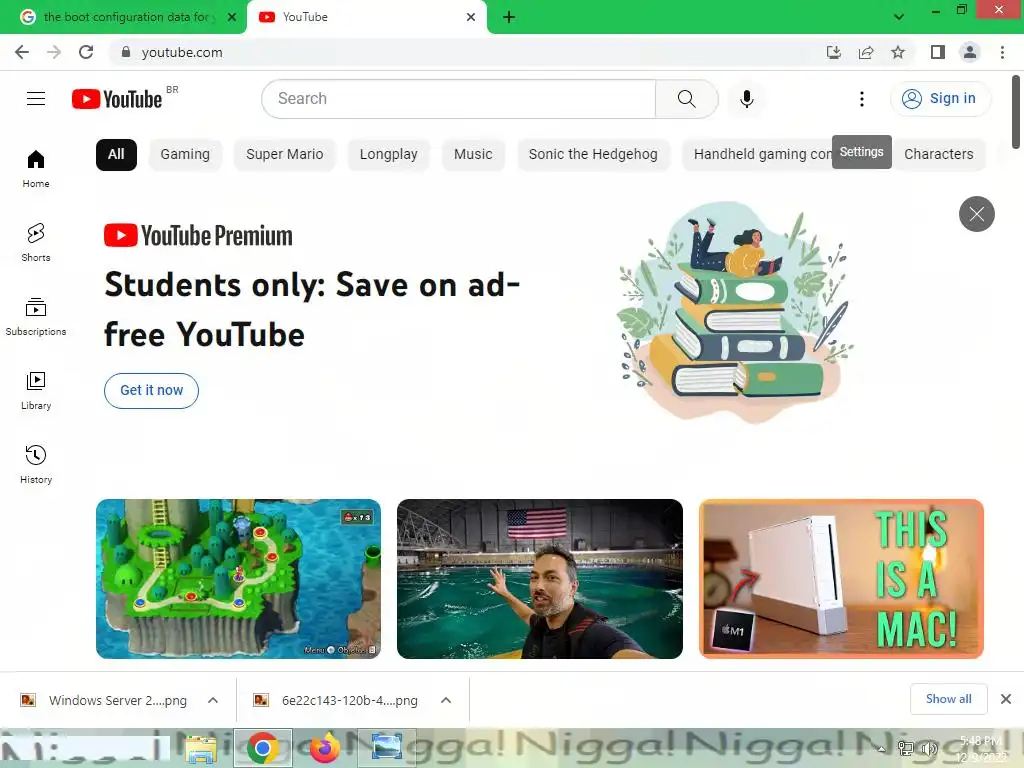Image resolution: width=1024 pixels, height=768 pixels.
Task: Select the Longplay filter chip
Action: (x=389, y=155)
